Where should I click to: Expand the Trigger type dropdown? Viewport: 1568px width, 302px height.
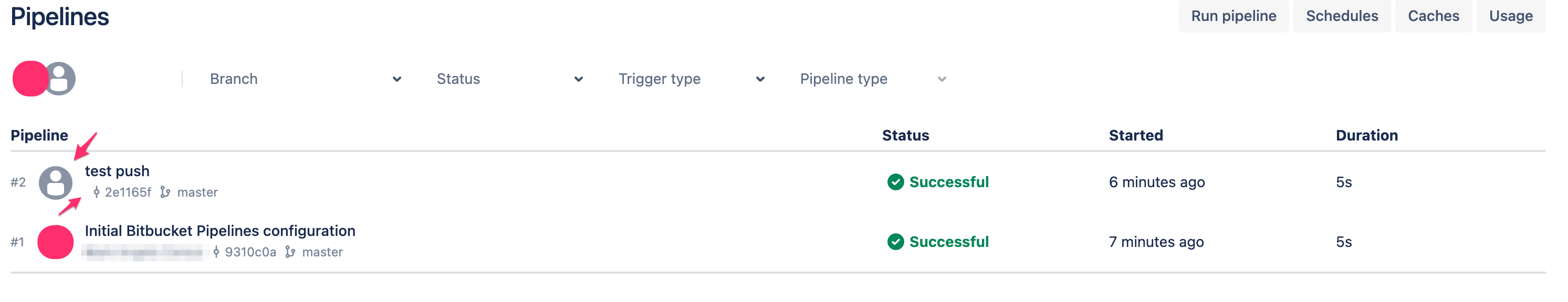[691, 79]
